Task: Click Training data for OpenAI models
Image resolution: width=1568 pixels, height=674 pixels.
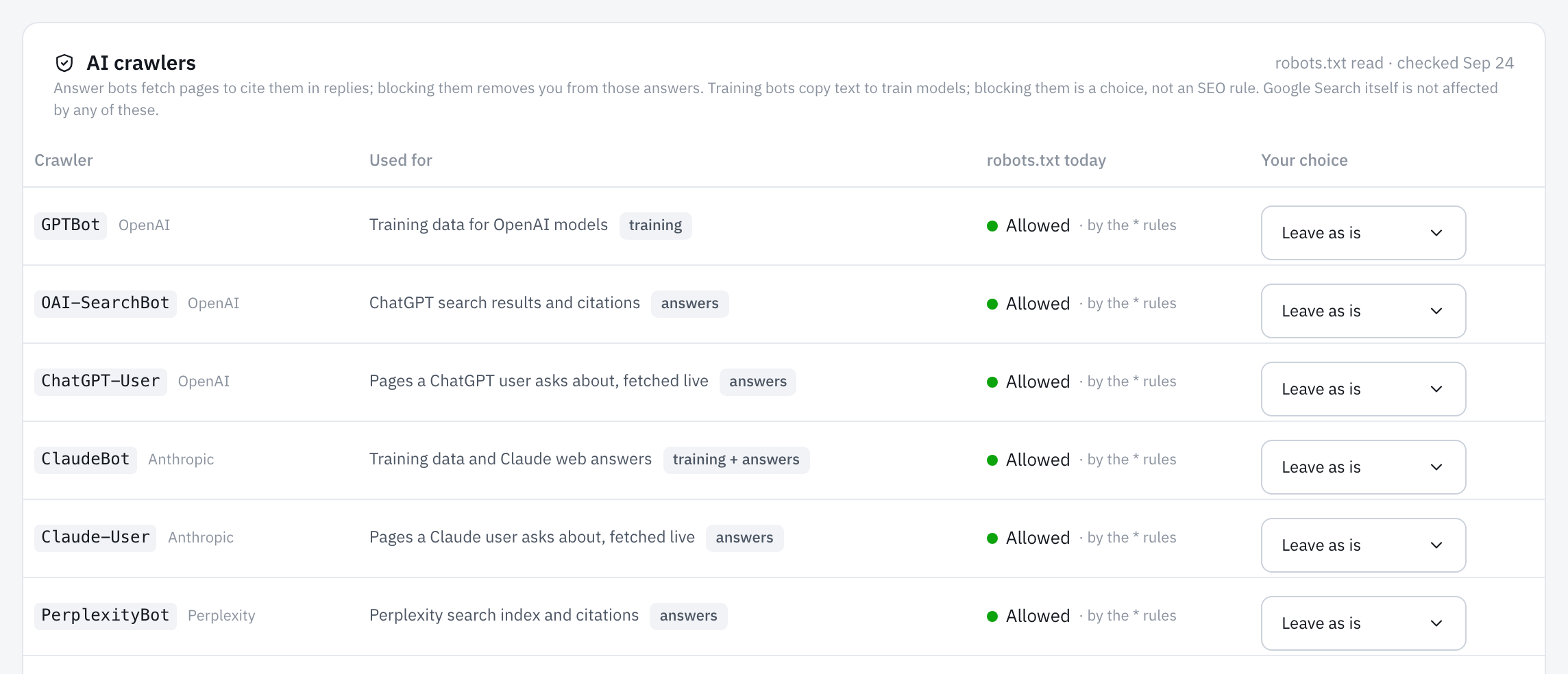Action: click(x=489, y=225)
